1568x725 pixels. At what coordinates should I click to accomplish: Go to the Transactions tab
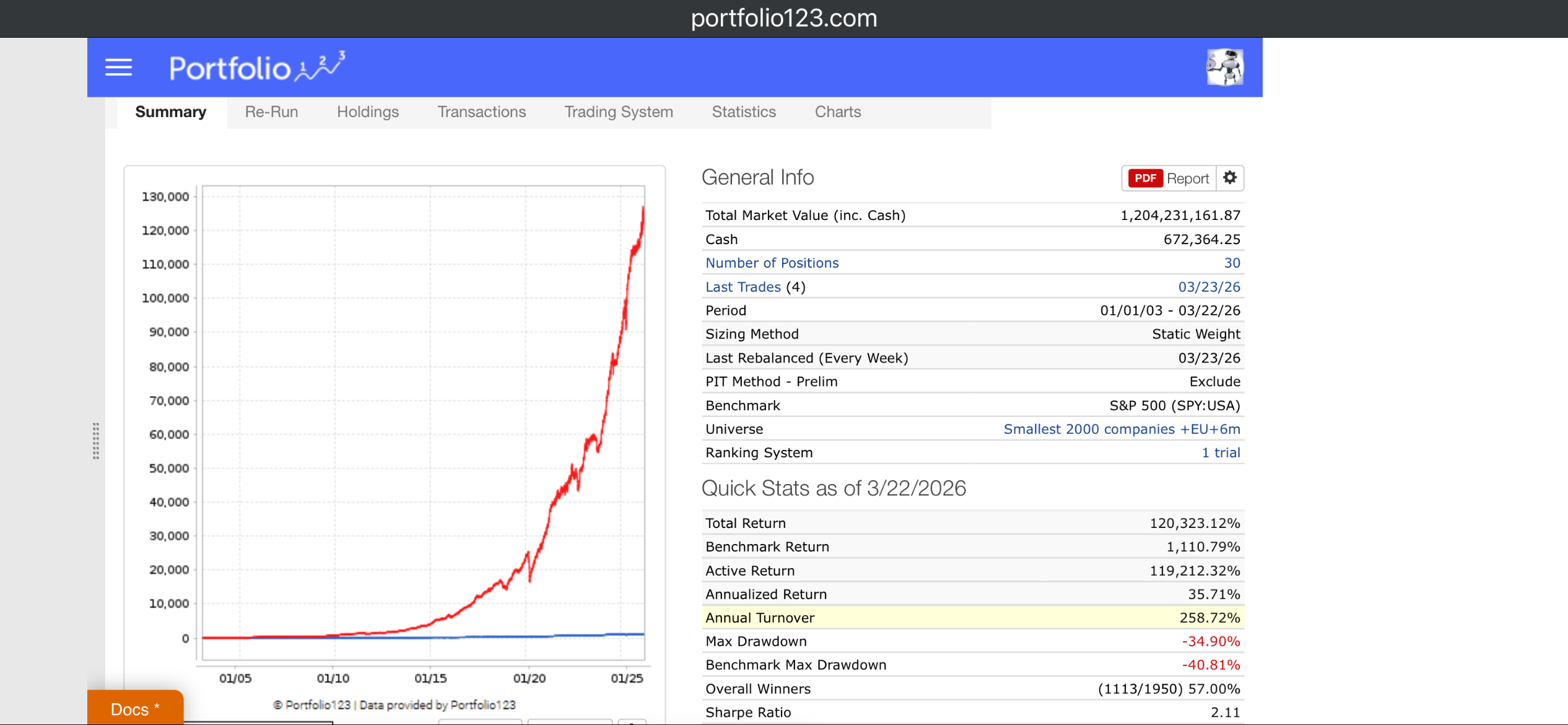point(481,112)
